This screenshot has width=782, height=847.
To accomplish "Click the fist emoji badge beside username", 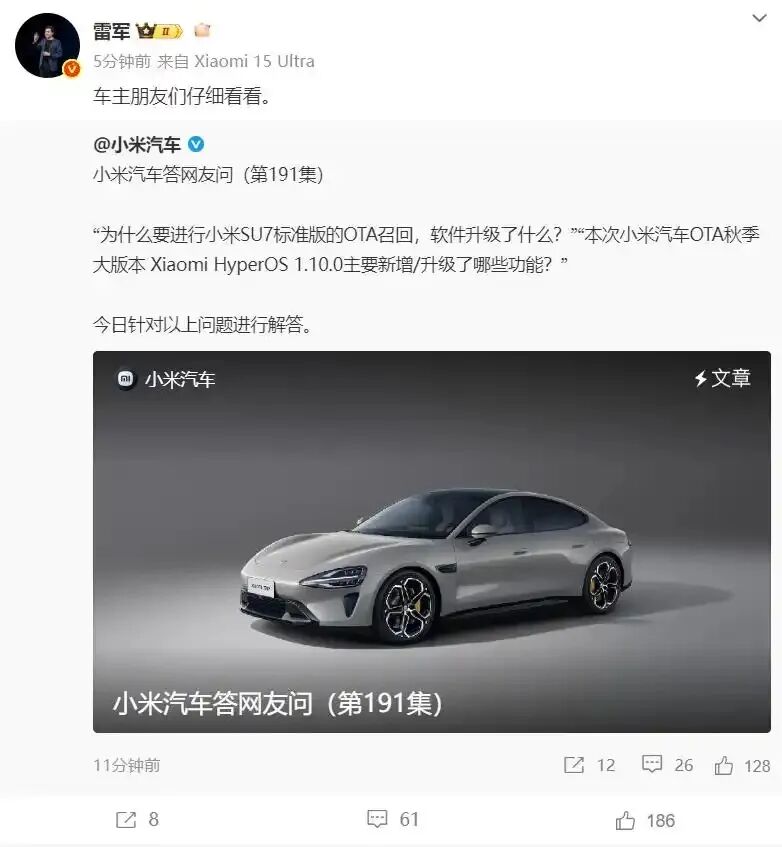I will click(202, 30).
